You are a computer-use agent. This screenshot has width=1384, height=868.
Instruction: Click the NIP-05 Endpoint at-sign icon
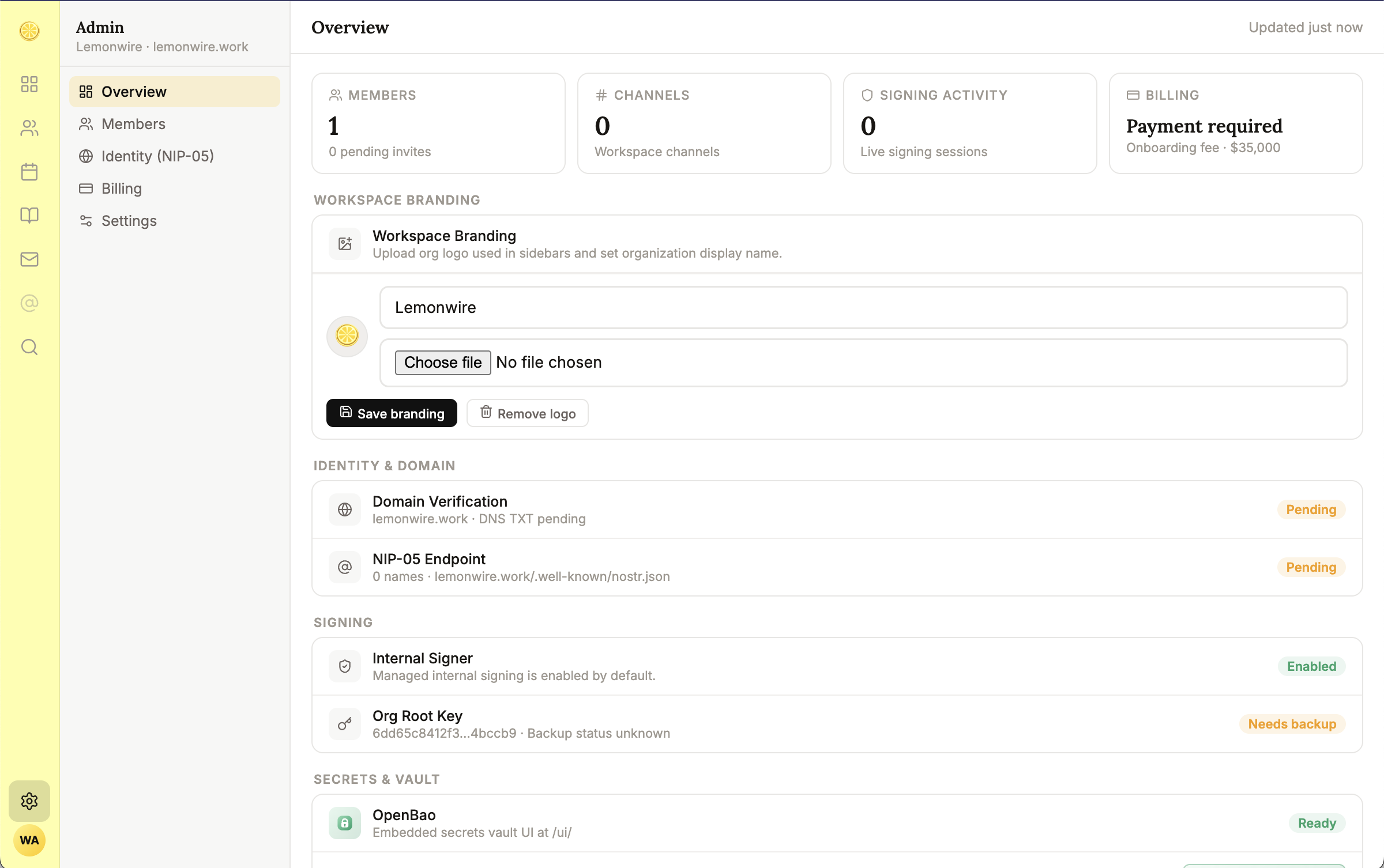click(x=345, y=567)
